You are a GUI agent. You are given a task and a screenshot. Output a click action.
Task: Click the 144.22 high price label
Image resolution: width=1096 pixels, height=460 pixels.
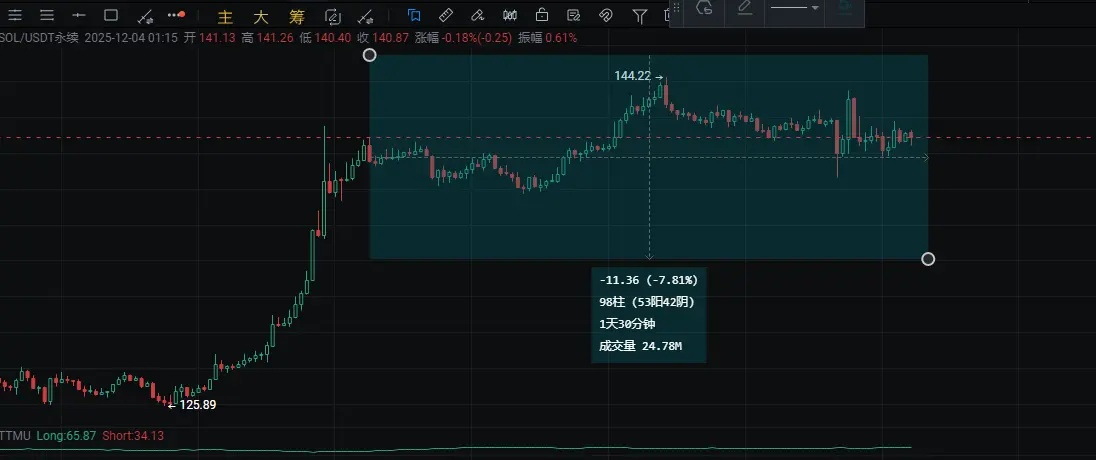[633, 76]
